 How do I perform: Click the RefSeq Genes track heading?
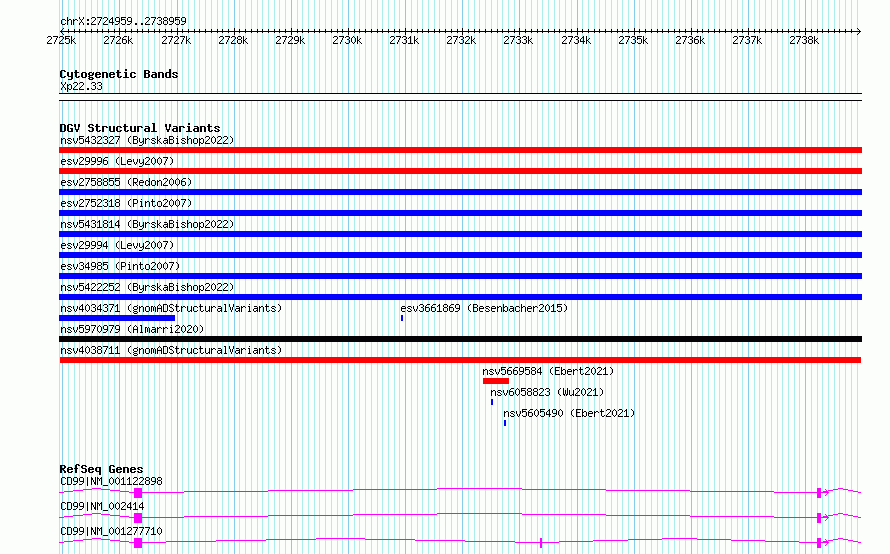[x=101, y=469]
